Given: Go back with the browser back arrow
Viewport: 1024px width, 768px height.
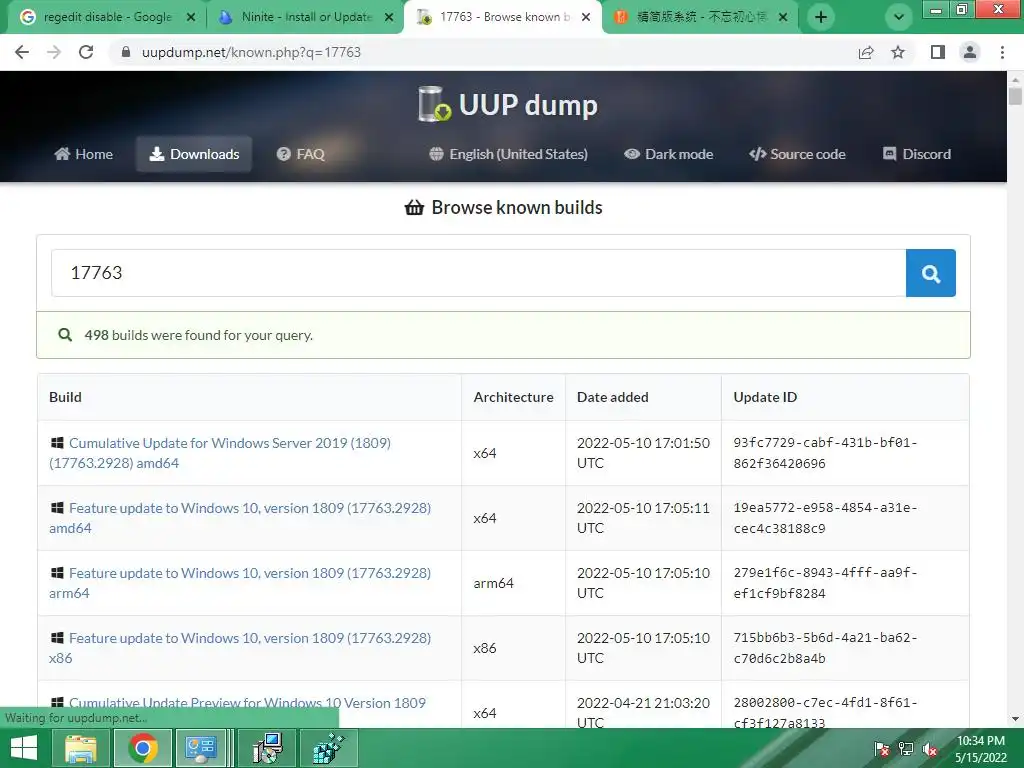Looking at the screenshot, I should click(x=22, y=52).
